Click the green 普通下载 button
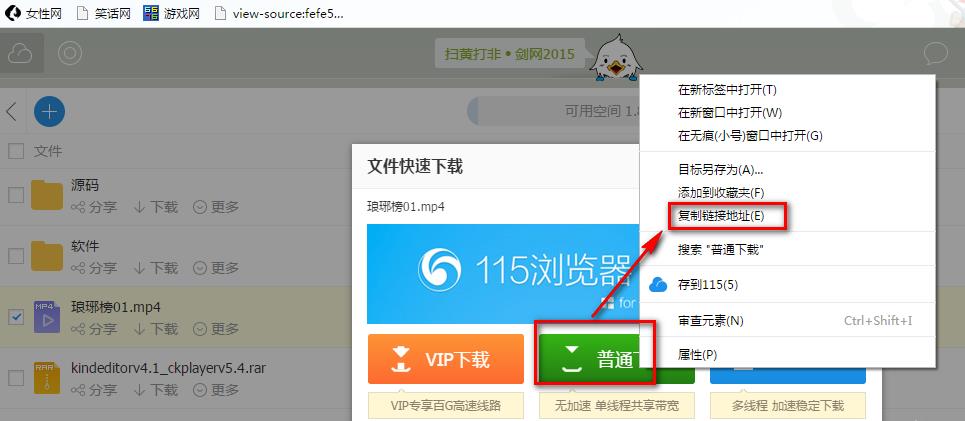This screenshot has width=965, height=421. pyautogui.click(x=590, y=359)
